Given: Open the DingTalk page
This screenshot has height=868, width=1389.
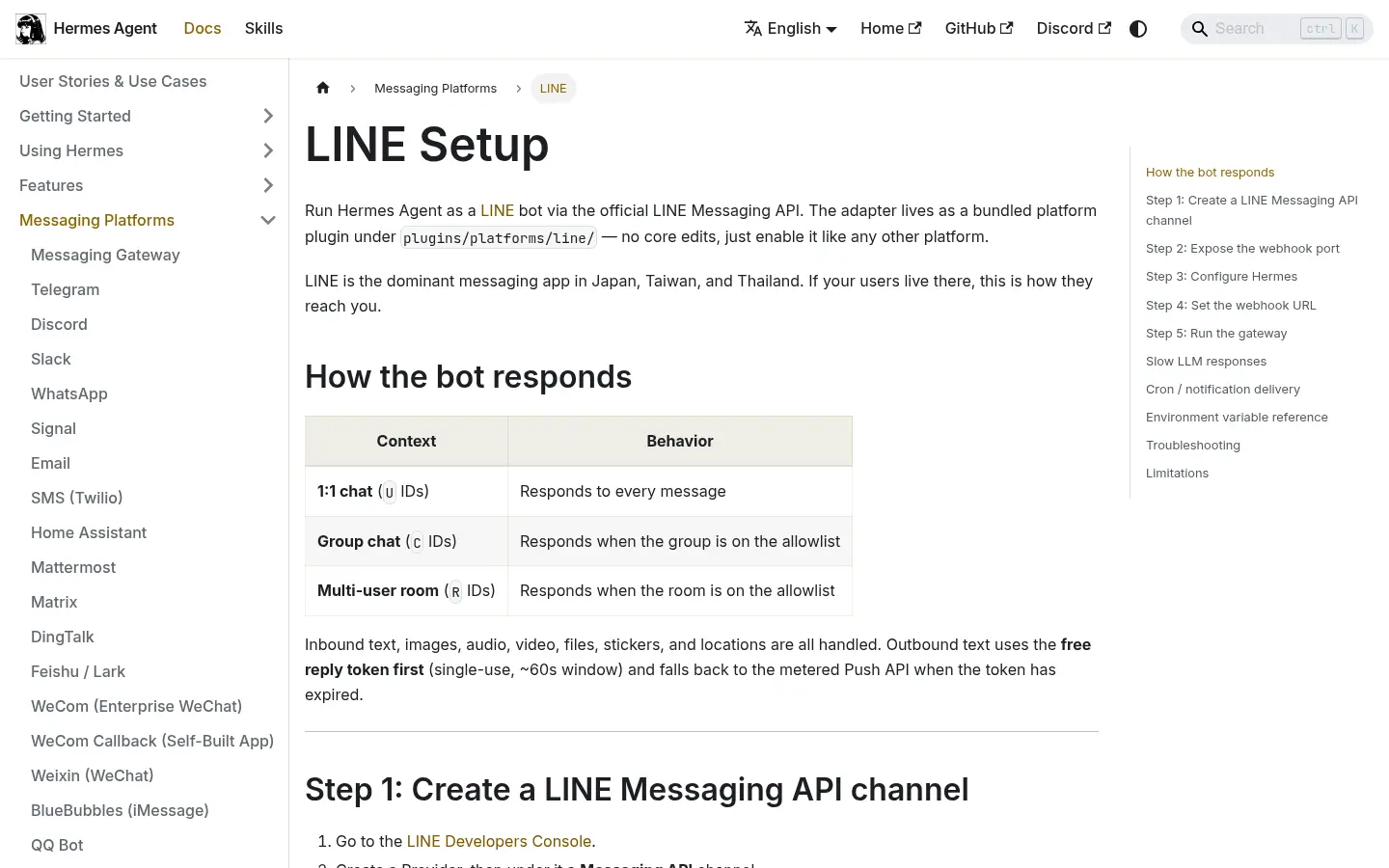Looking at the screenshot, I should click(63, 637).
